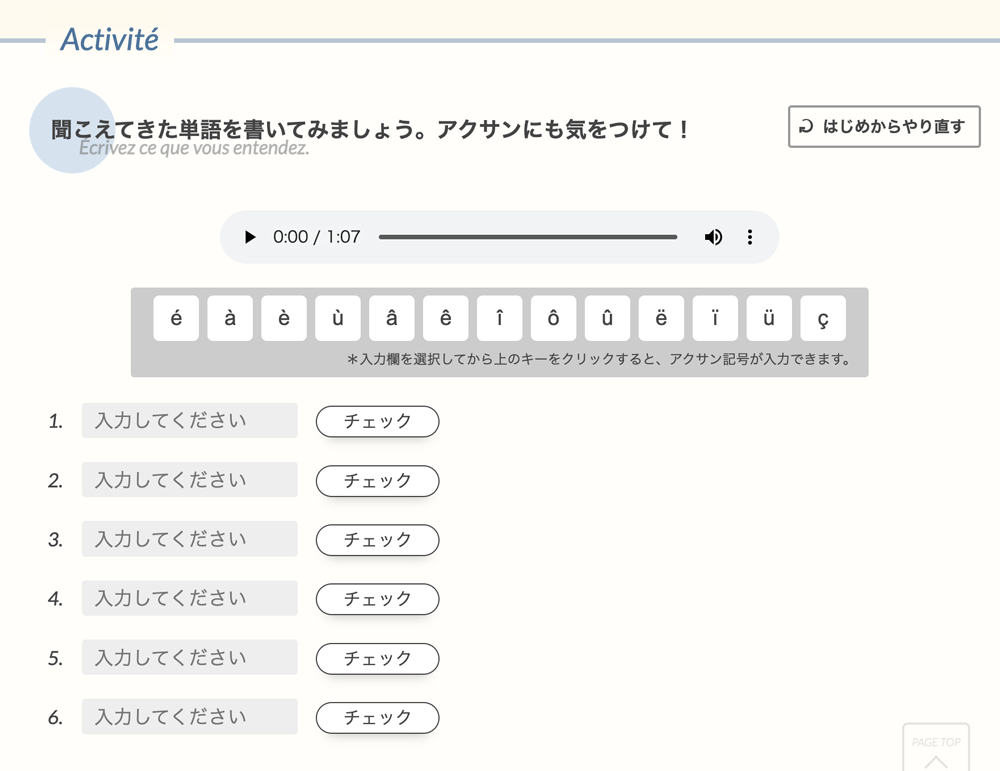Screen dimensions: 1000x771
Task: Insert the â accent character
Action: [x=392, y=318]
